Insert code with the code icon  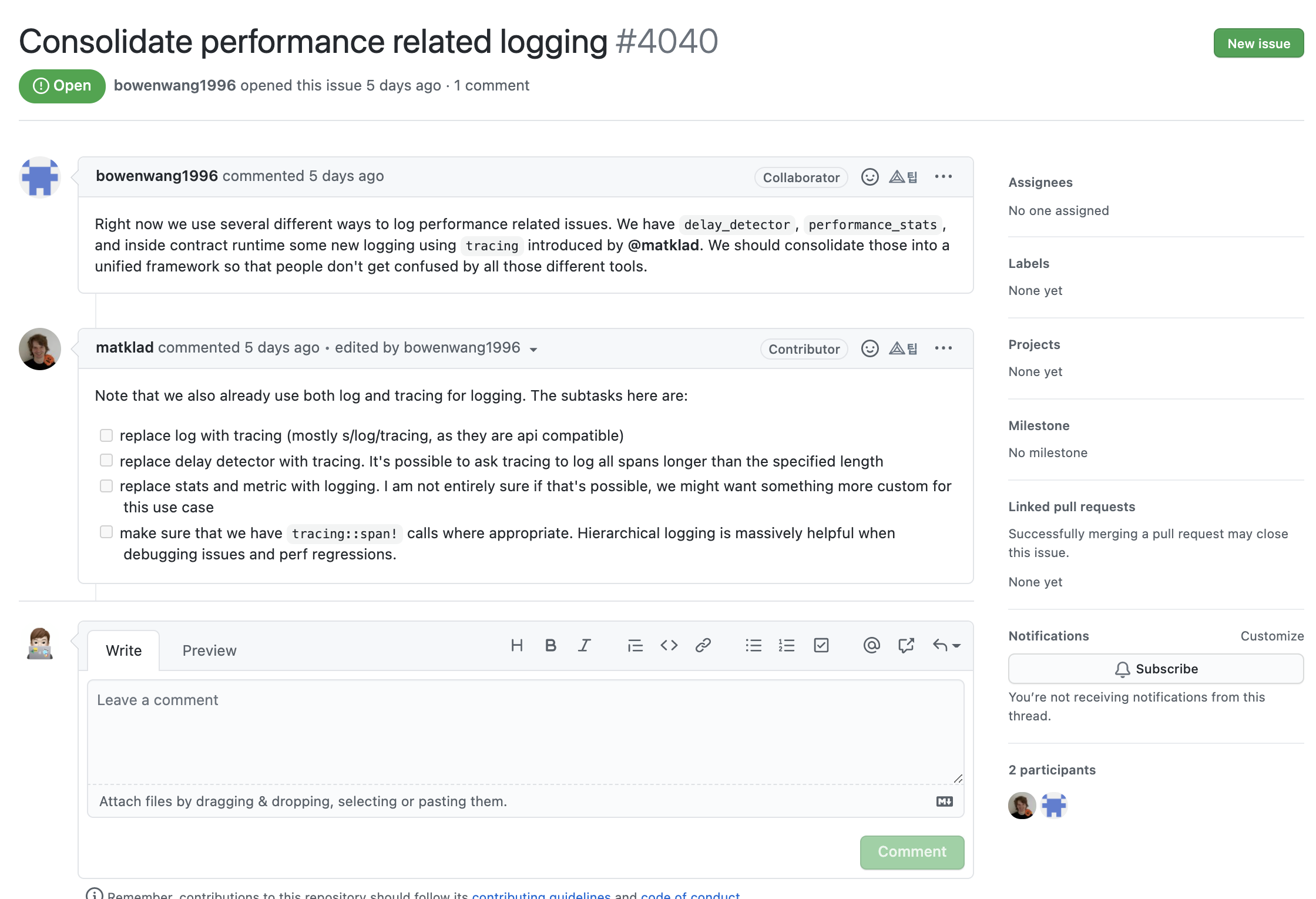[669, 646]
